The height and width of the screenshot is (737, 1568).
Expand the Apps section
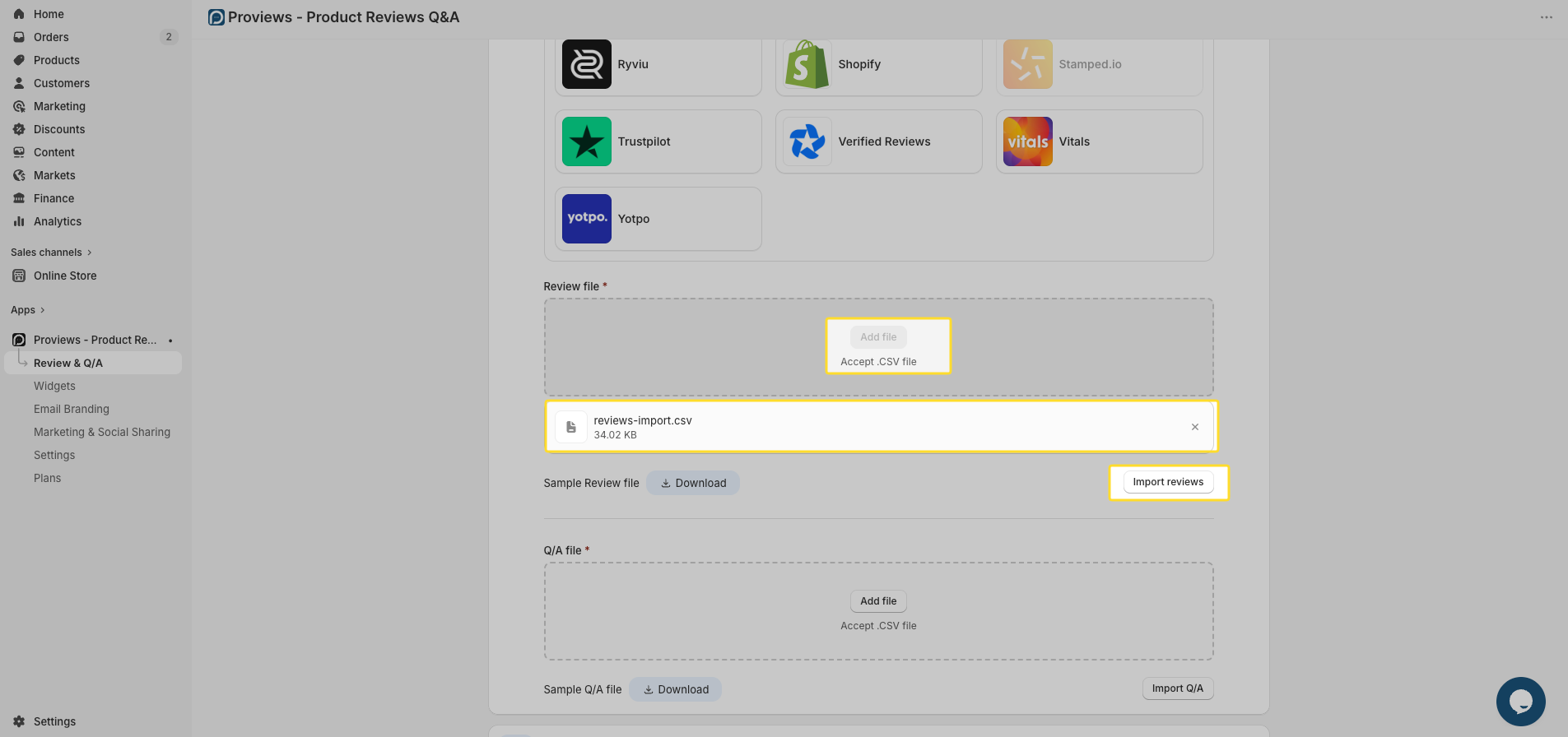coord(28,310)
